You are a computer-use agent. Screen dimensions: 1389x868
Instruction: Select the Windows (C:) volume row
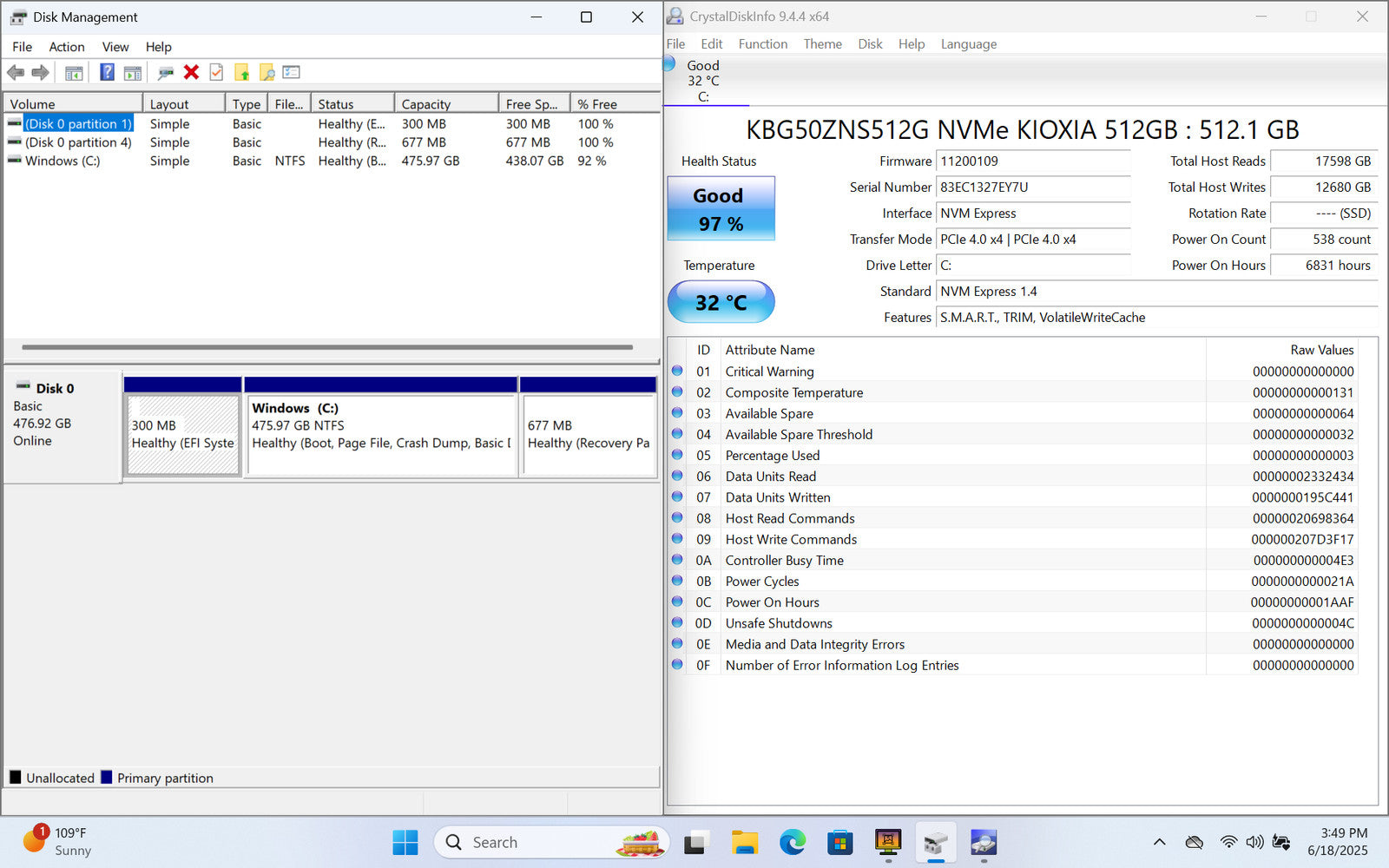(x=330, y=161)
